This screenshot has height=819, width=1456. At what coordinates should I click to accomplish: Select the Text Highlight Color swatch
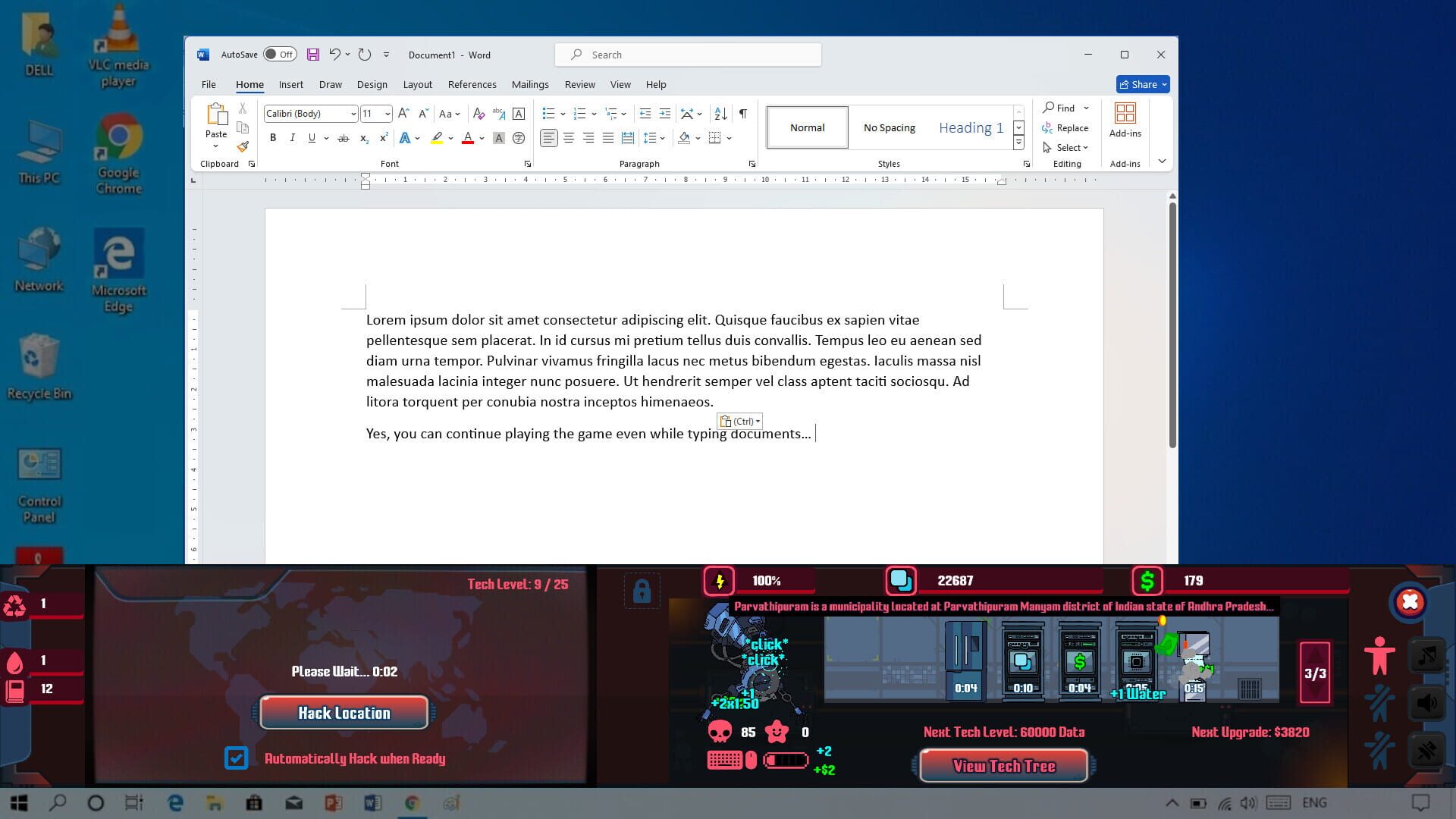pos(438,138)
